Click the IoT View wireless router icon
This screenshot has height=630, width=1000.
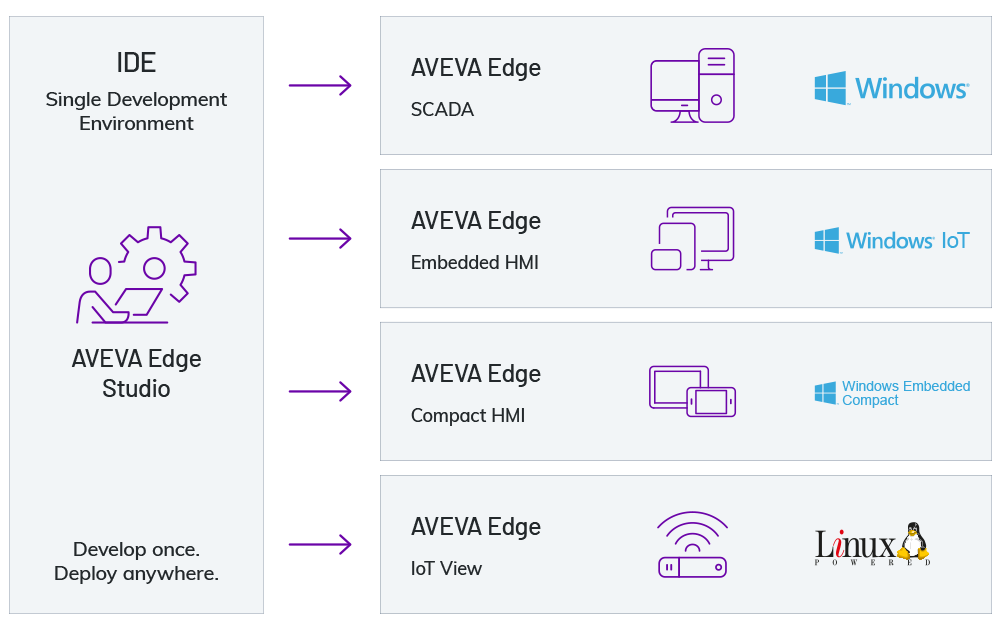(x=692, y=545)
